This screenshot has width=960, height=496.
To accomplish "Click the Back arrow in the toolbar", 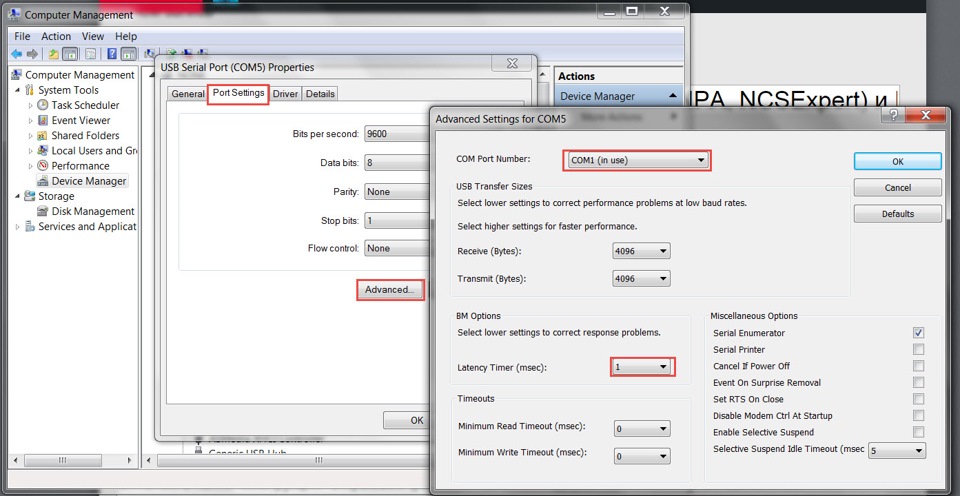I will [17, 54].
